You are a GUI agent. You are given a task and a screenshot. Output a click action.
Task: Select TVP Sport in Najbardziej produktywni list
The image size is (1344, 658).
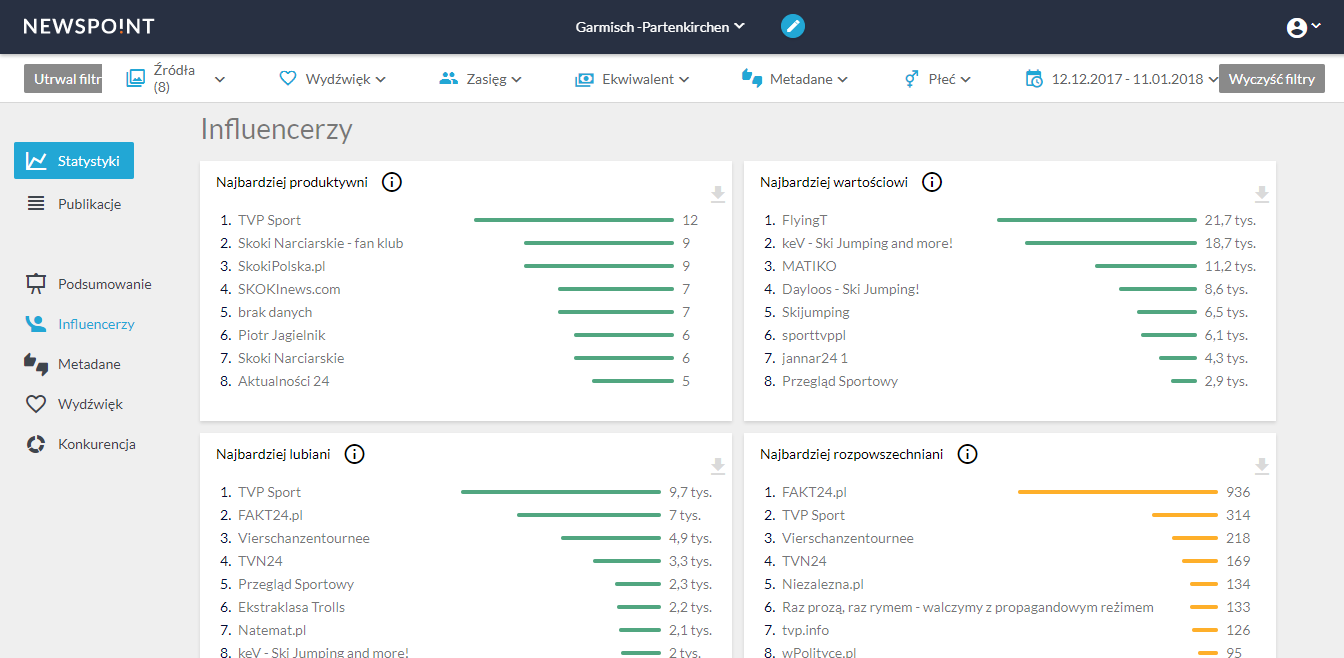pyautogui.click(x=269, y=220)
